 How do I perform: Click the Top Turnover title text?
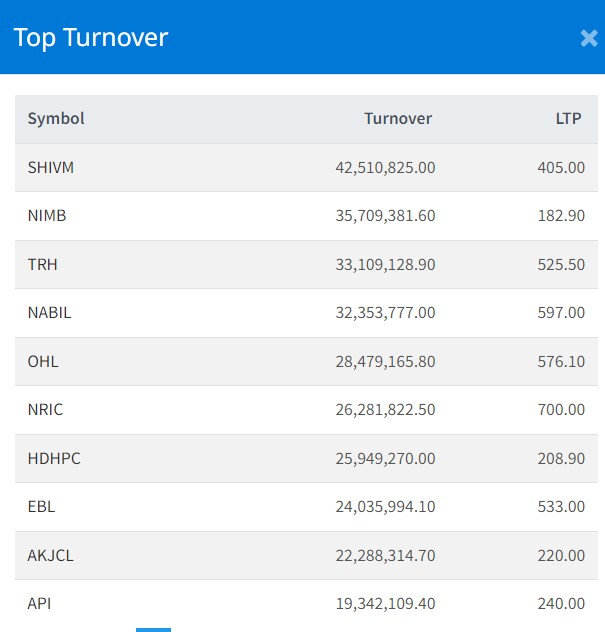[90, 38]
